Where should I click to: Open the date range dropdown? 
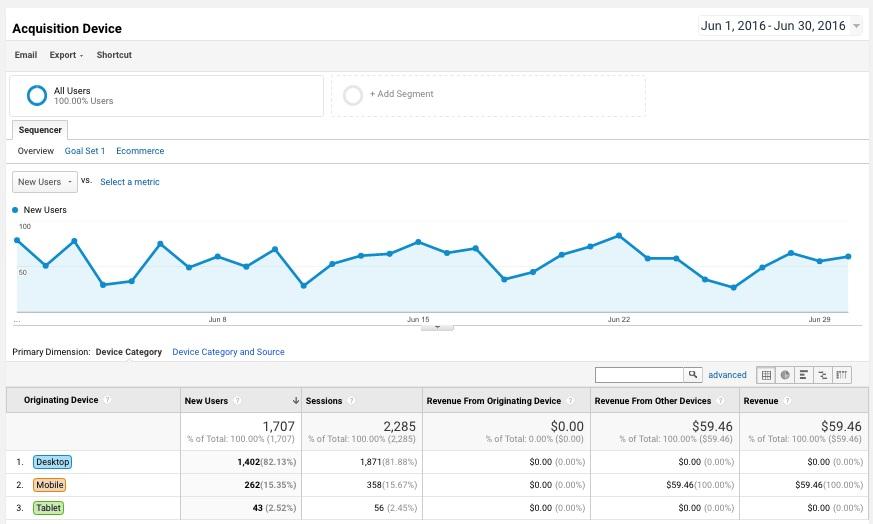[x=781, y=26]
